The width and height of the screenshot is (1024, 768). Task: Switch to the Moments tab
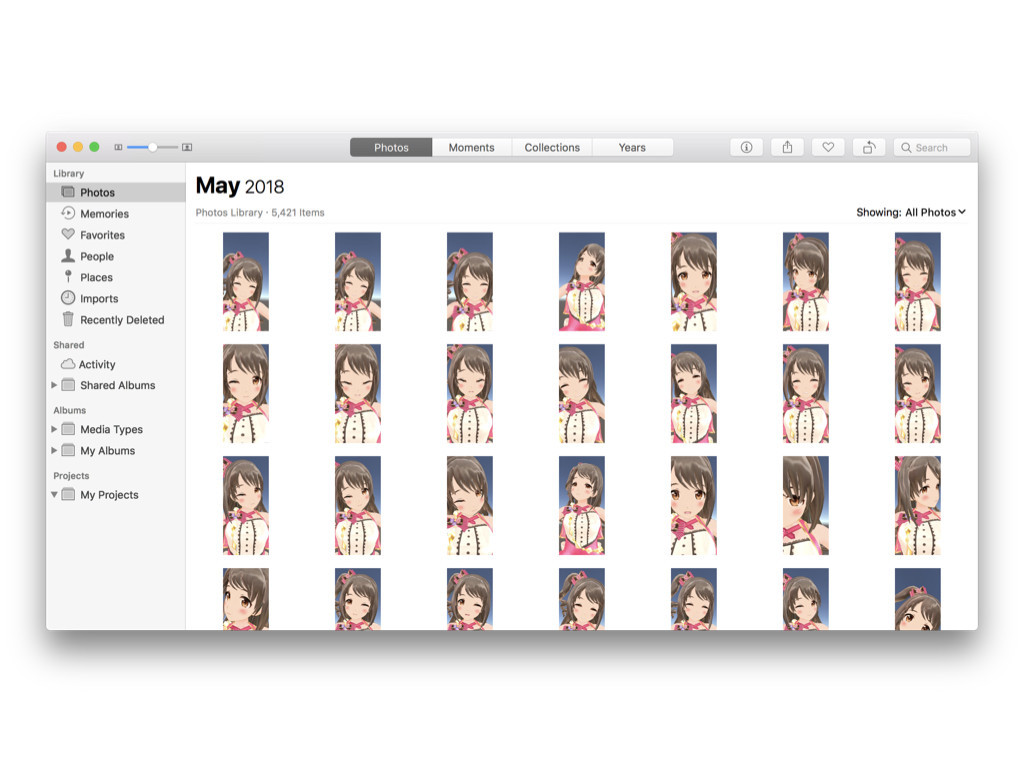tap(472, 148)
